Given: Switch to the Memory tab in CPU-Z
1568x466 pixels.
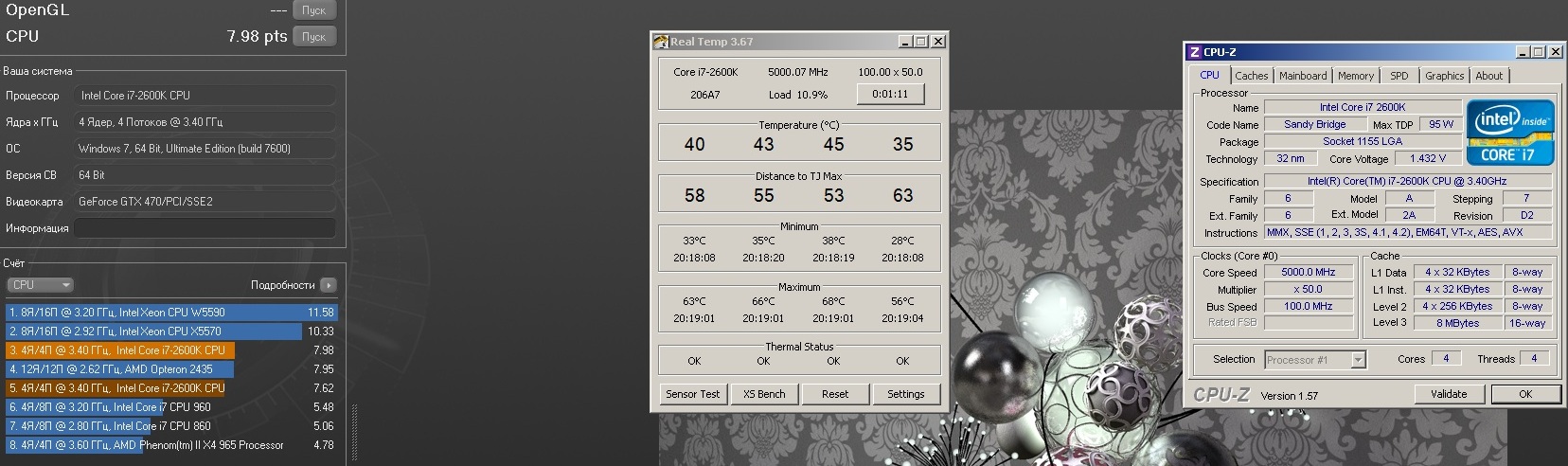Looking at the screenshot, I should coord(1356,76).
